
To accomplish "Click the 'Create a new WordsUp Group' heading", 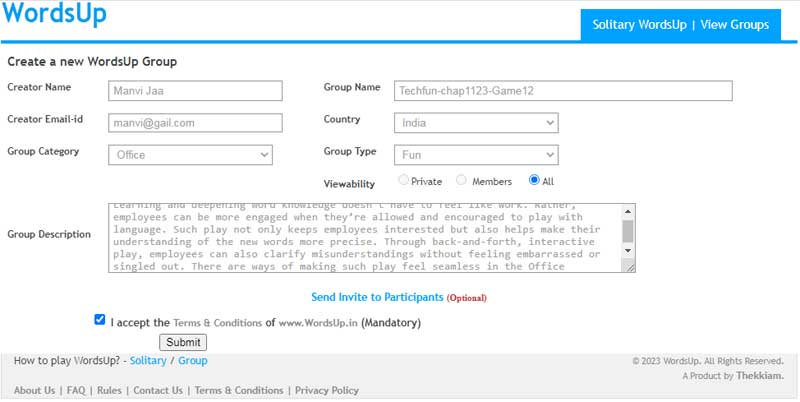I will pos(92,62).
